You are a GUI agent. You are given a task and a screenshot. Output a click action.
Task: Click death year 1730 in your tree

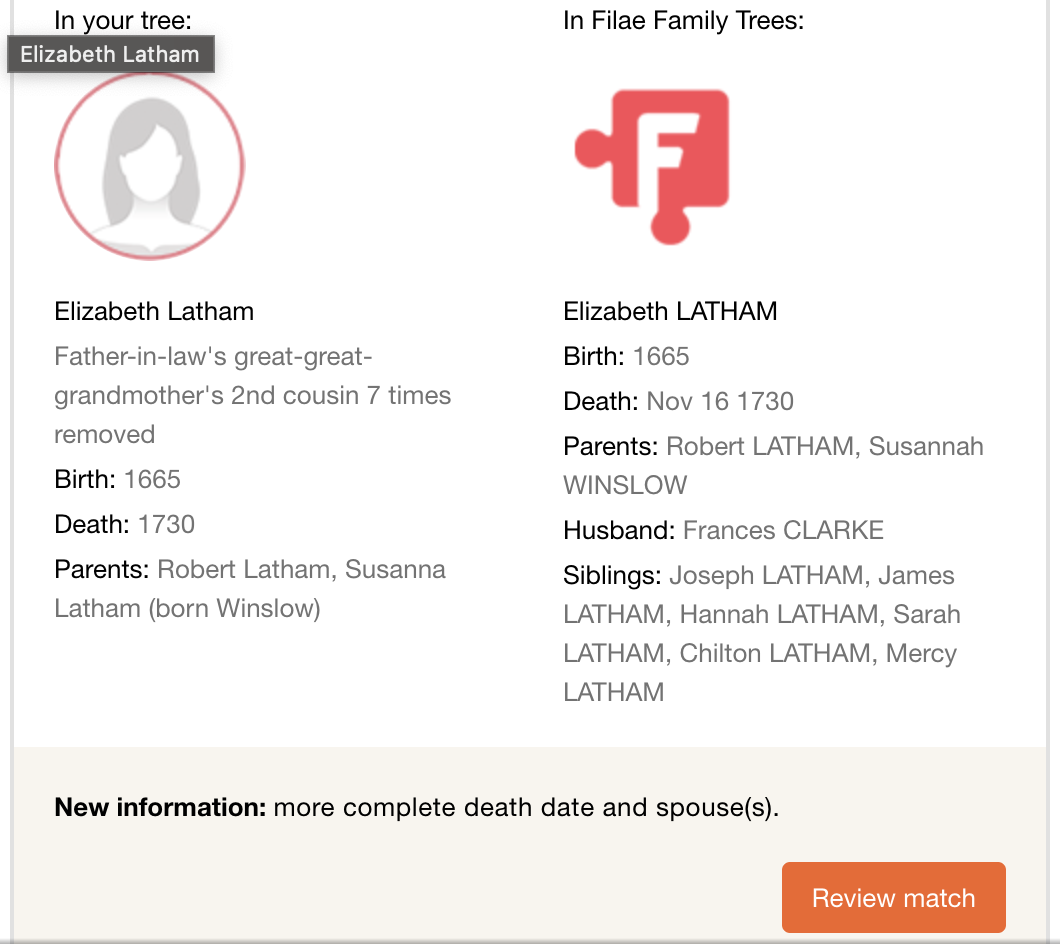point(166,524)
